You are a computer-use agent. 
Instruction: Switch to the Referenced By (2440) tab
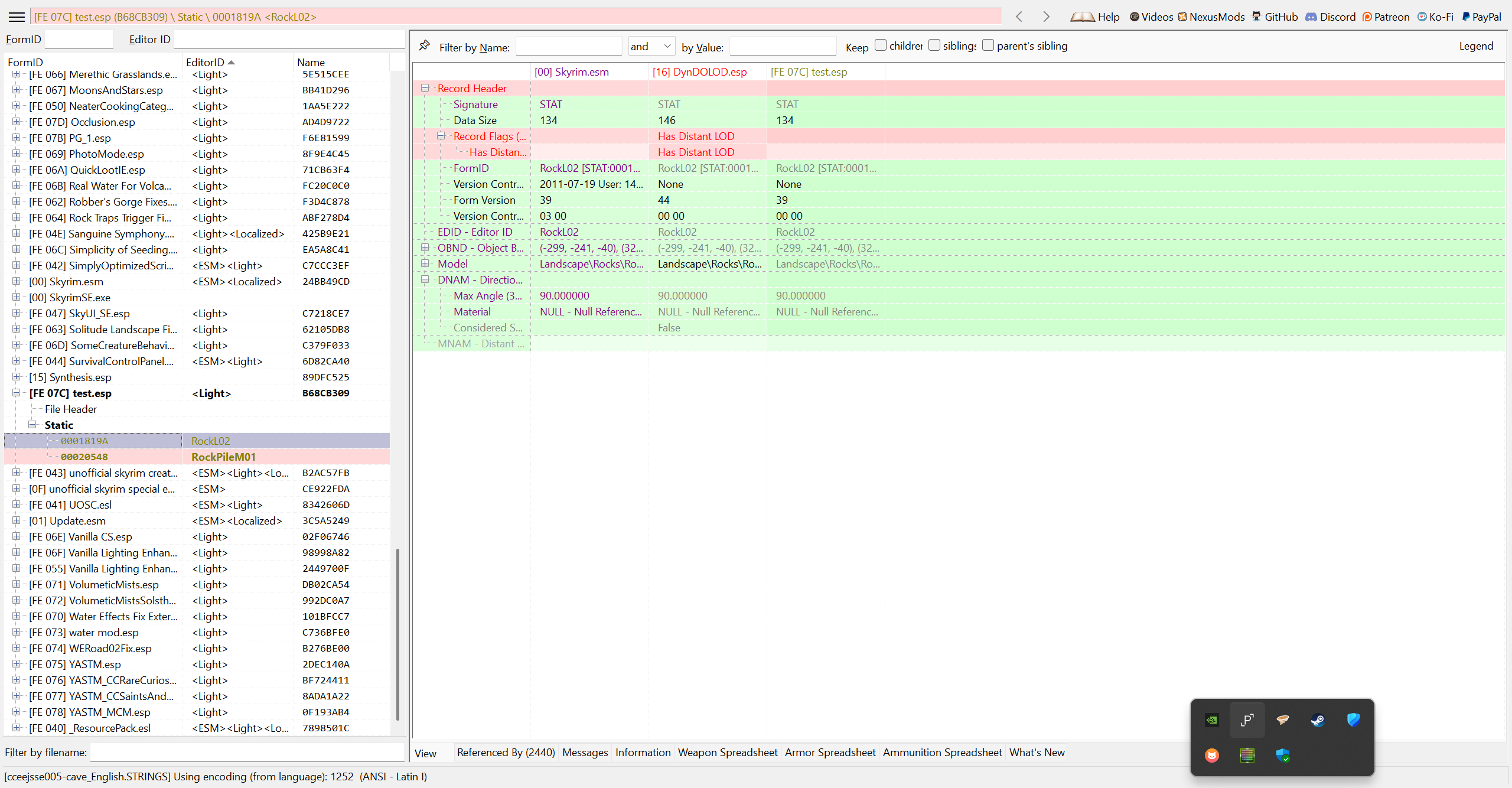pyautogui.click(x=506, y=752)
